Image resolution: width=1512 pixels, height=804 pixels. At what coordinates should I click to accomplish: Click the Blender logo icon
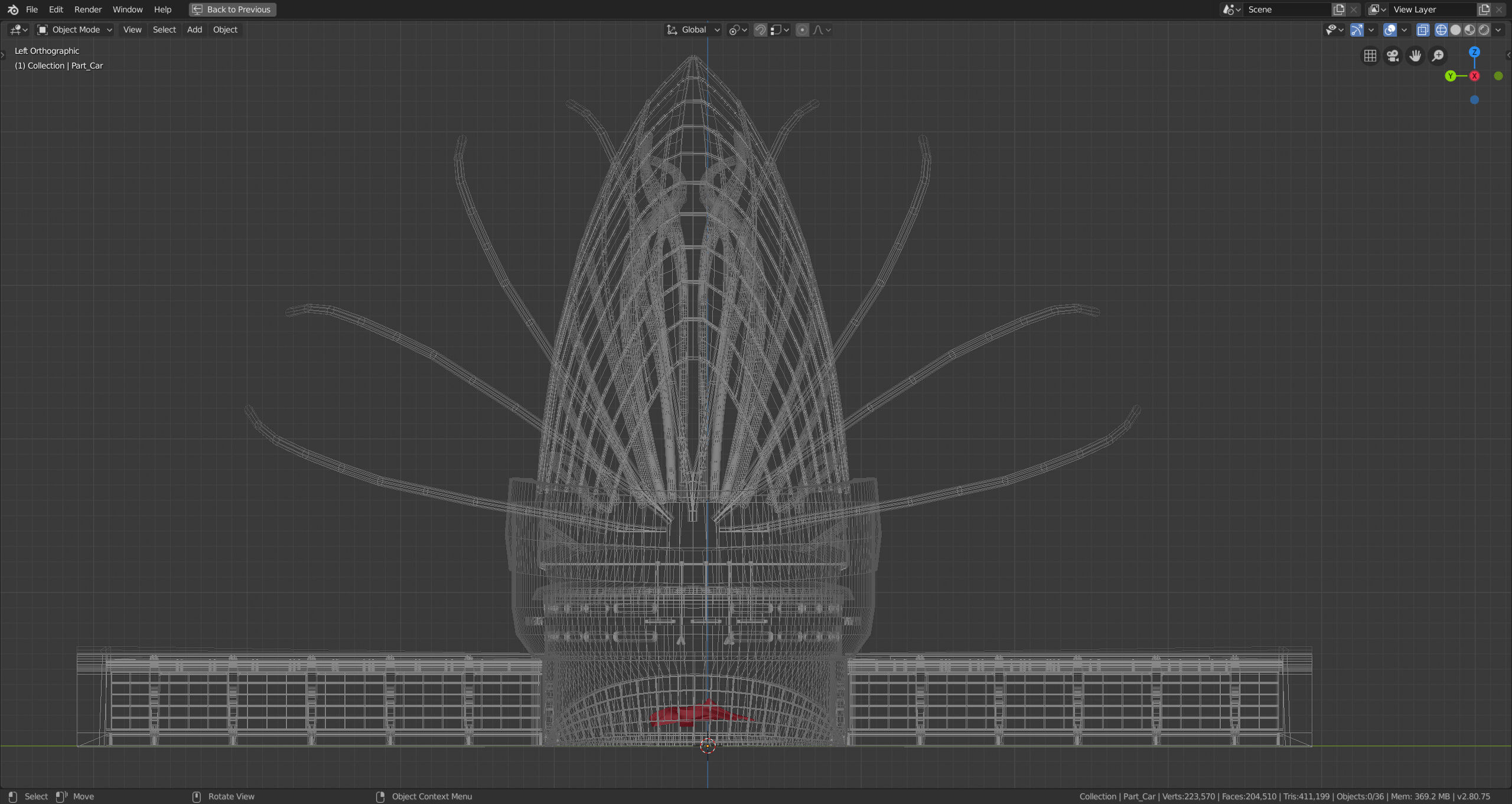pos(12,9)
